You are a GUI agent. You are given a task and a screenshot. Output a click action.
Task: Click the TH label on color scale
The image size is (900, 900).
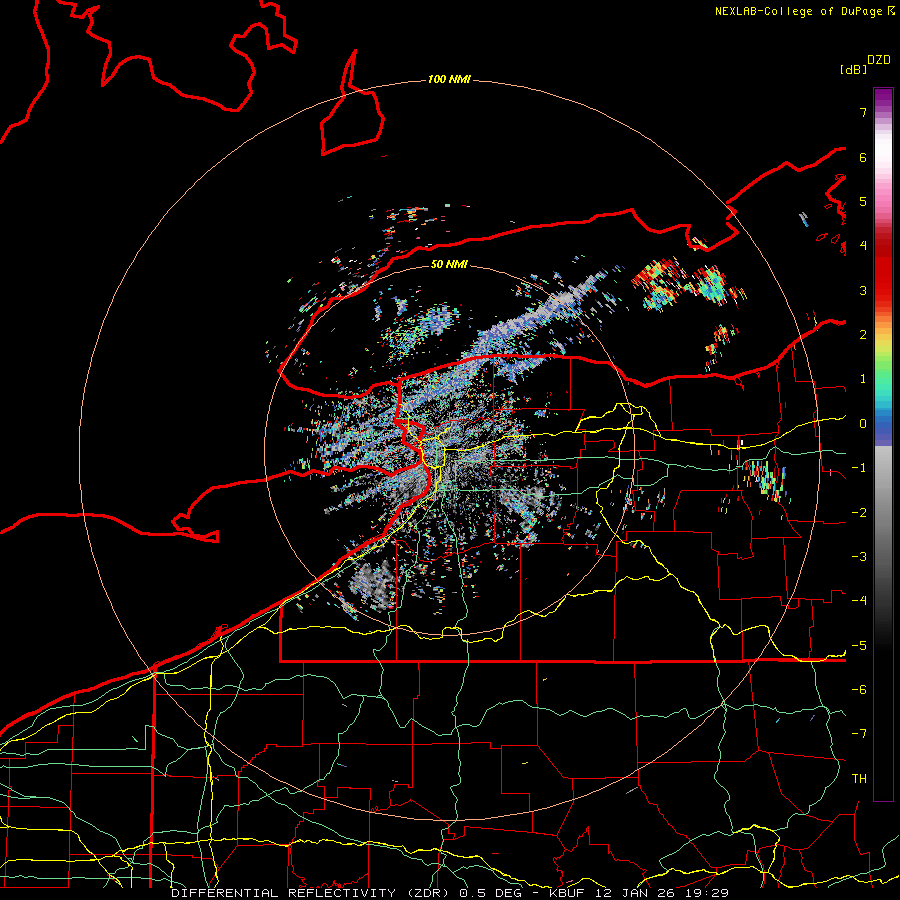[859, 779]
